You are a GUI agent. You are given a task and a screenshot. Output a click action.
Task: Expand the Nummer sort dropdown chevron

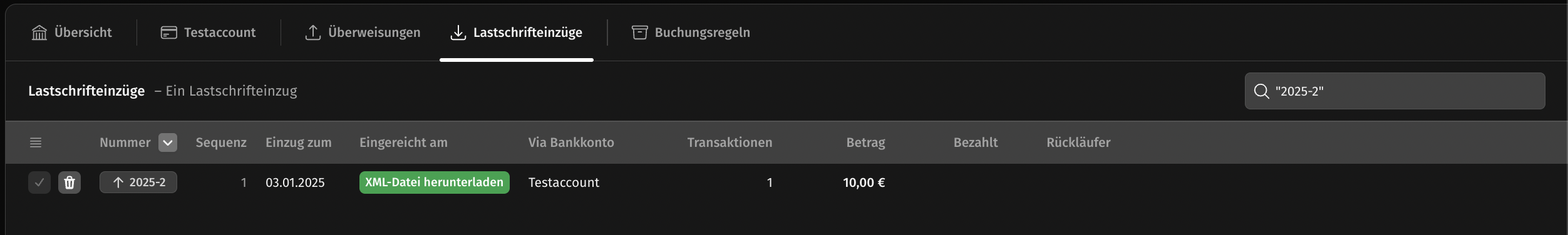(168, 142)
